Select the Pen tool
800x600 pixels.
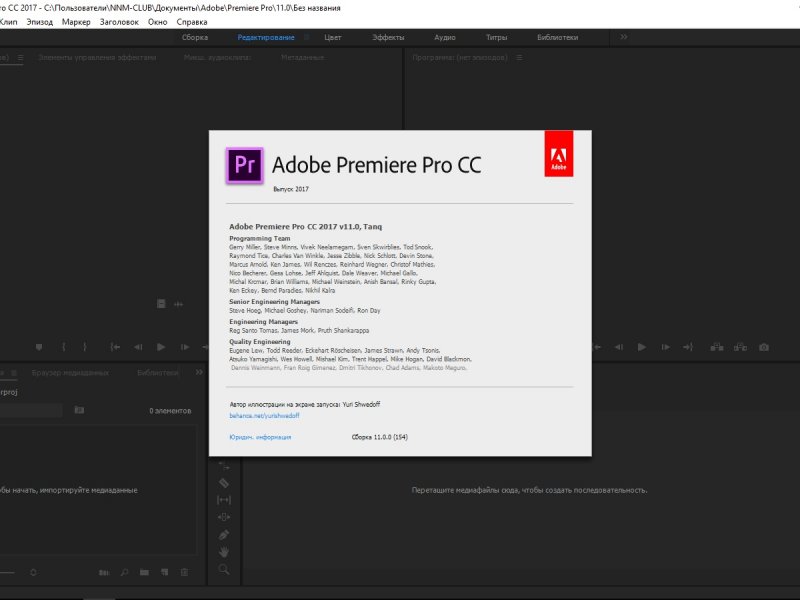point(224,535)
